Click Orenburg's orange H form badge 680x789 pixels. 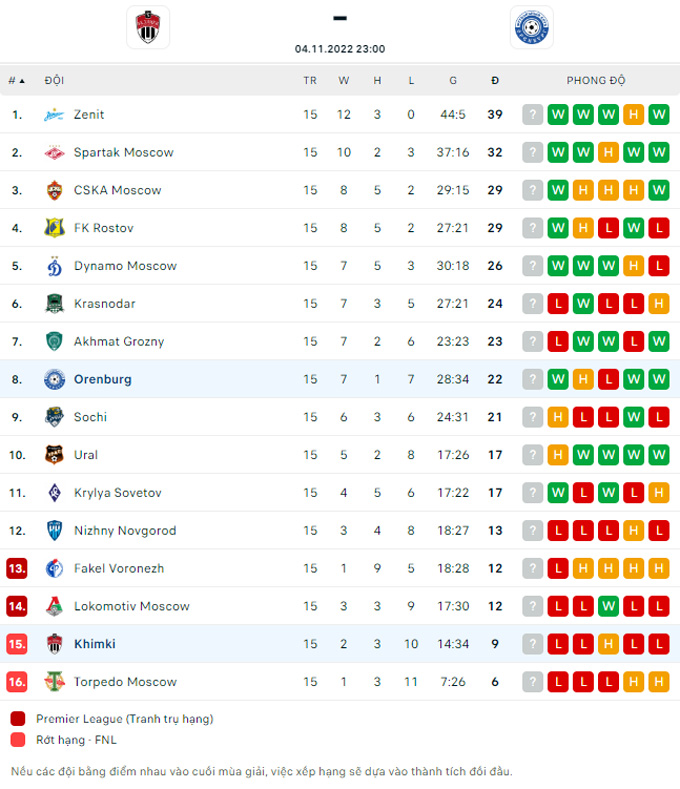click(x=583, y=379)
